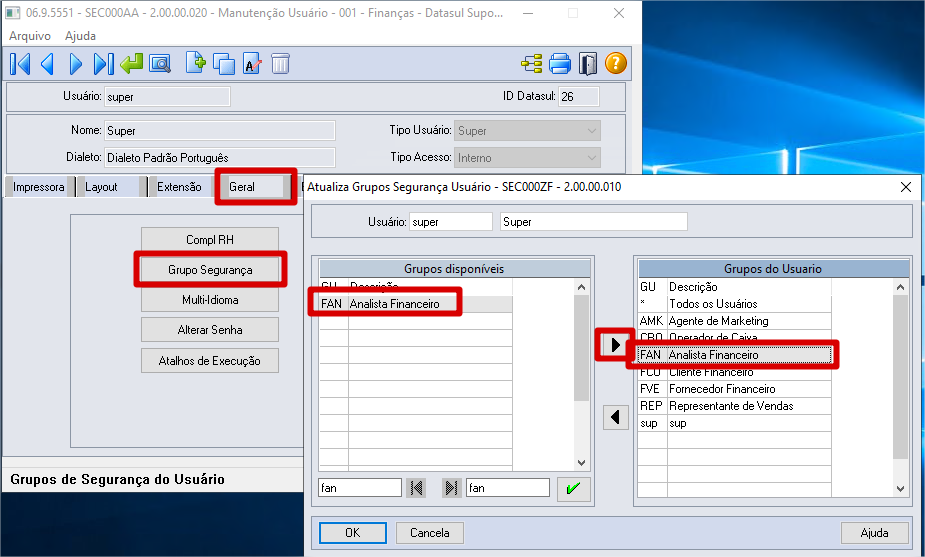This screenshot has height=557, width=925.
Task: Open Tipo Acesso dropdown
Action: click(x=527, y=158)
